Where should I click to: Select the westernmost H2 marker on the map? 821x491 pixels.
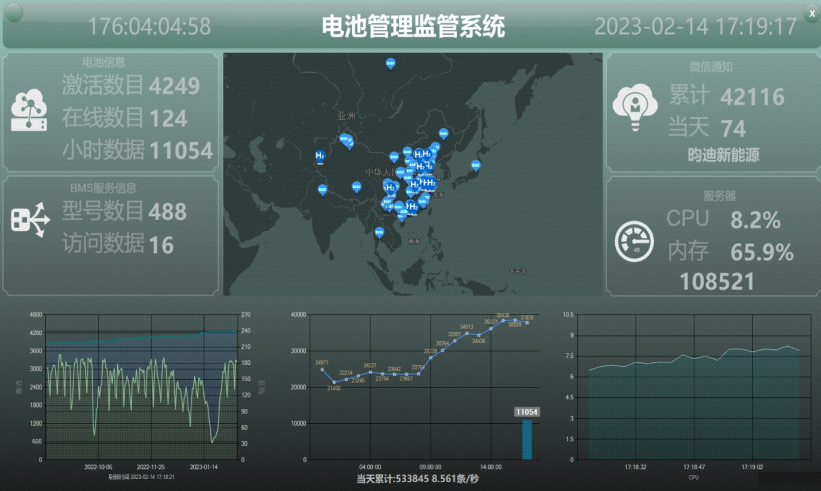(x=320, y=156)
